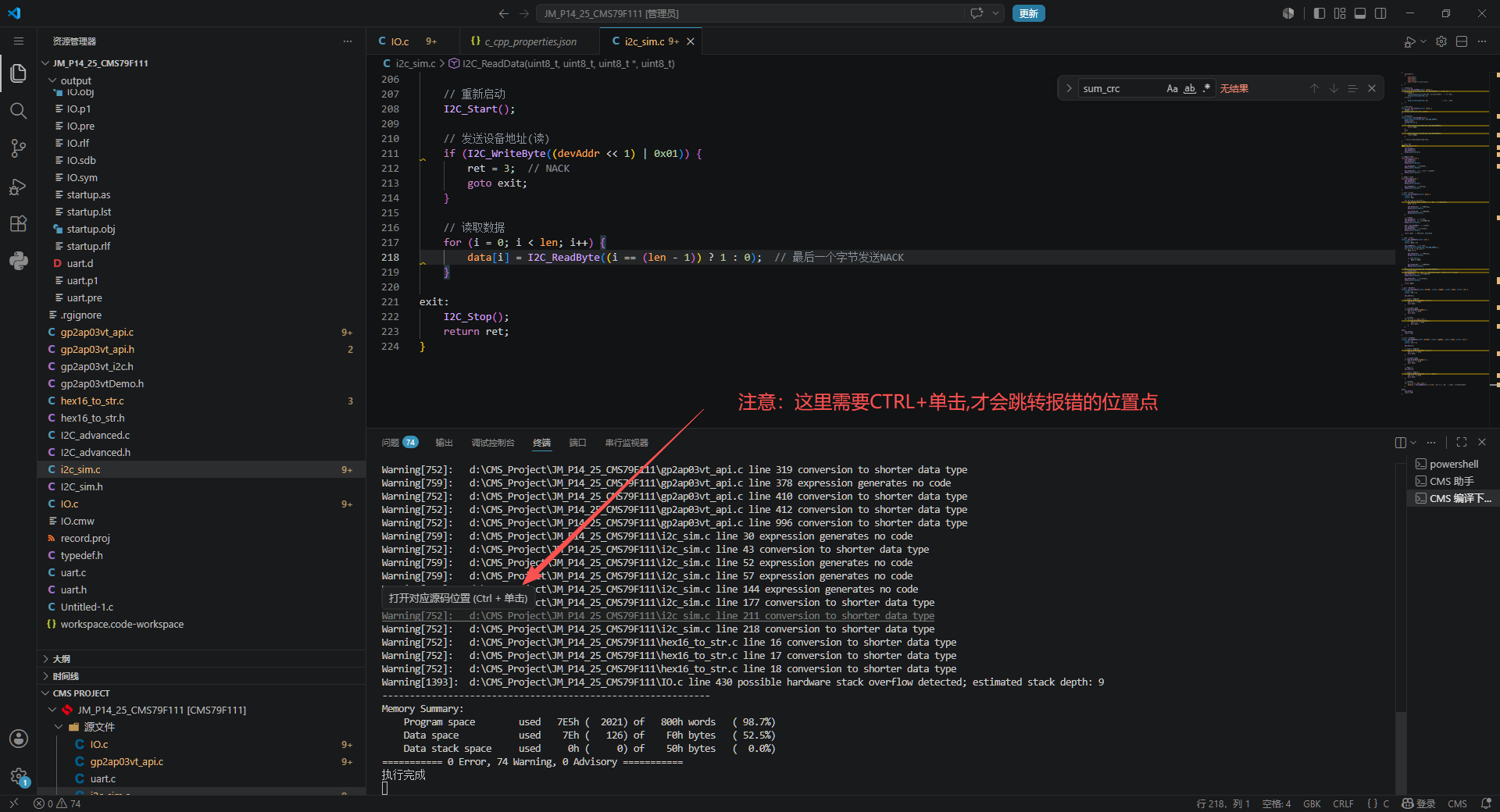
Task: Toggle match whole word in find widget
Action: click(1190, 88)
